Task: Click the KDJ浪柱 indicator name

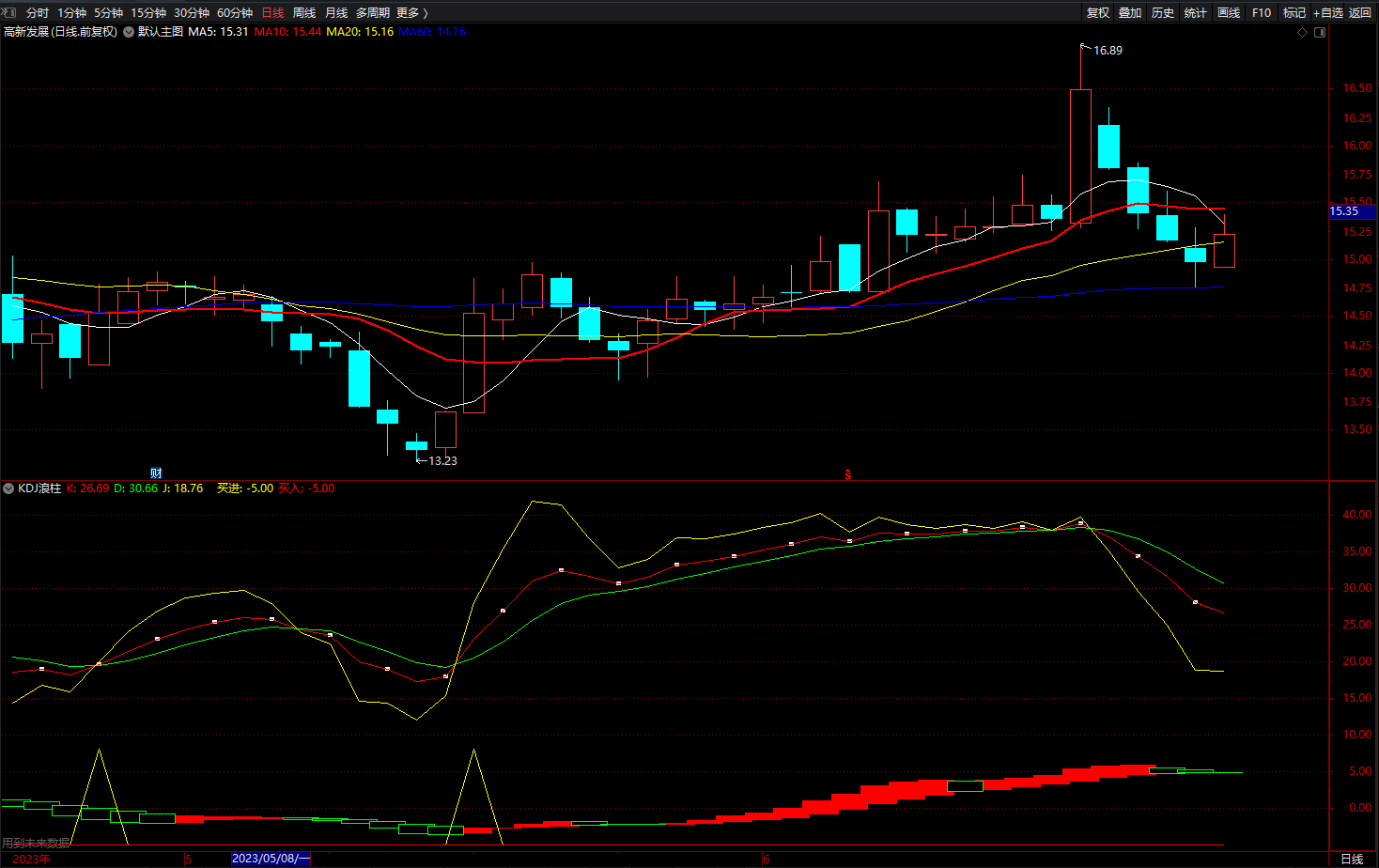Action: click(x=39, y=488)
